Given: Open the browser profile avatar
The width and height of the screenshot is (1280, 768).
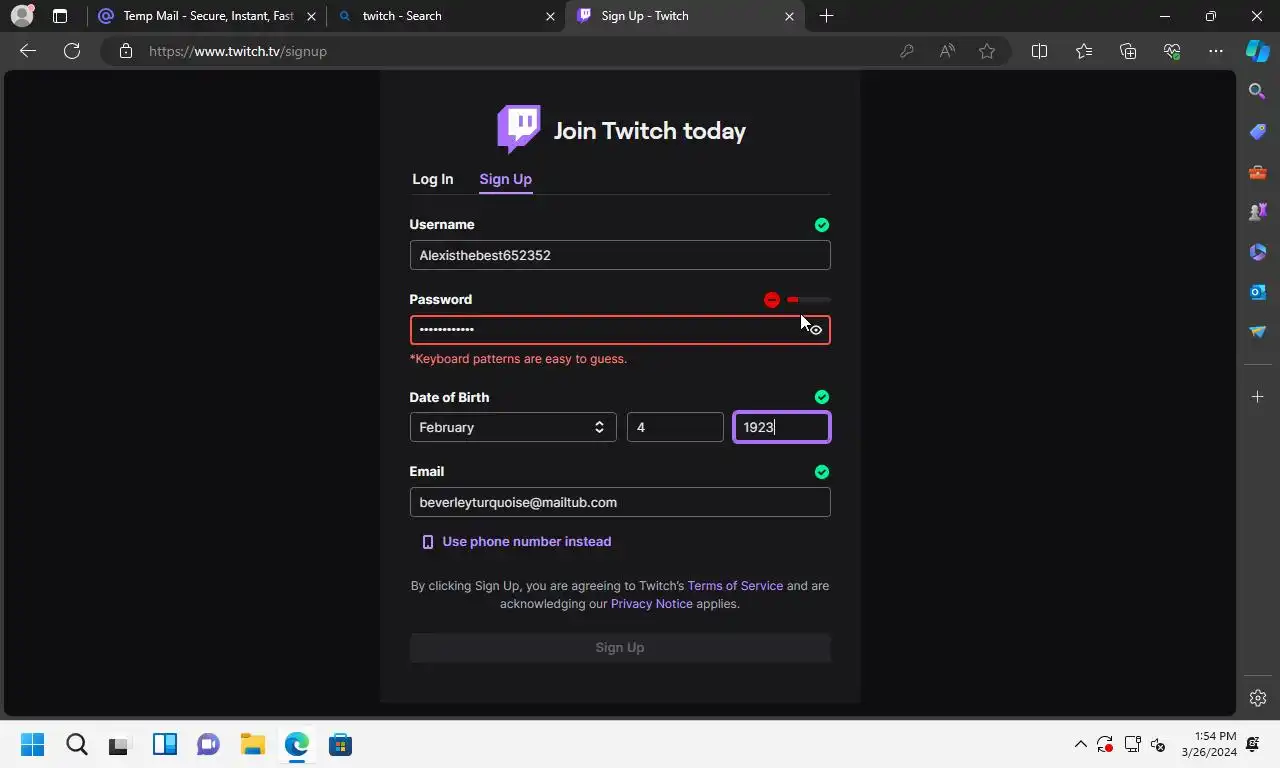Looking at the screenshot, I should click(x=22, y=16).
